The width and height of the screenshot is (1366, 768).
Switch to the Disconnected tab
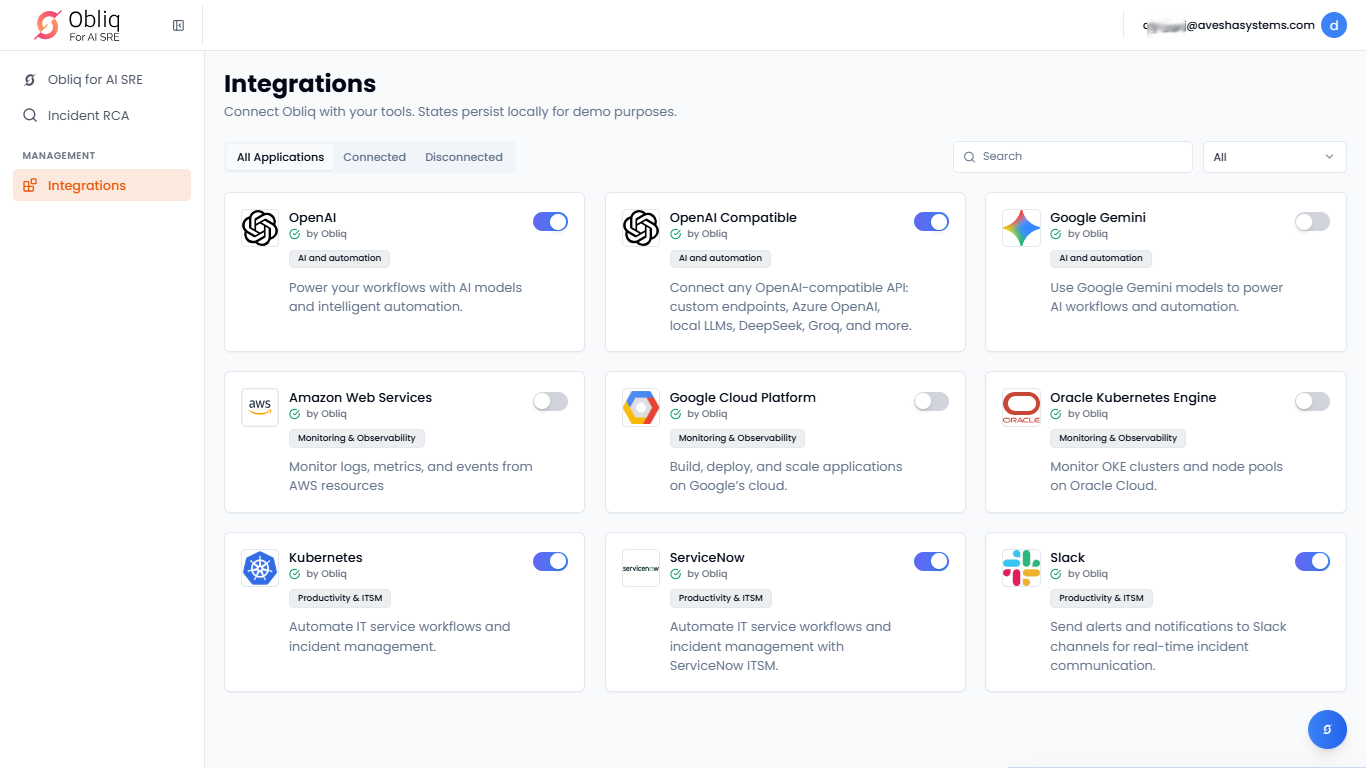click(463, 157)
